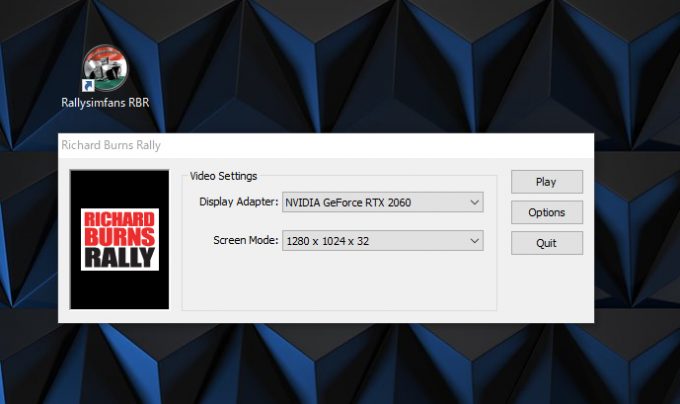Image resolution: width=680 pixels, height=404 pixels.
Task: Click the Richard Burns Rally window title
Action: tap(111, 145)
